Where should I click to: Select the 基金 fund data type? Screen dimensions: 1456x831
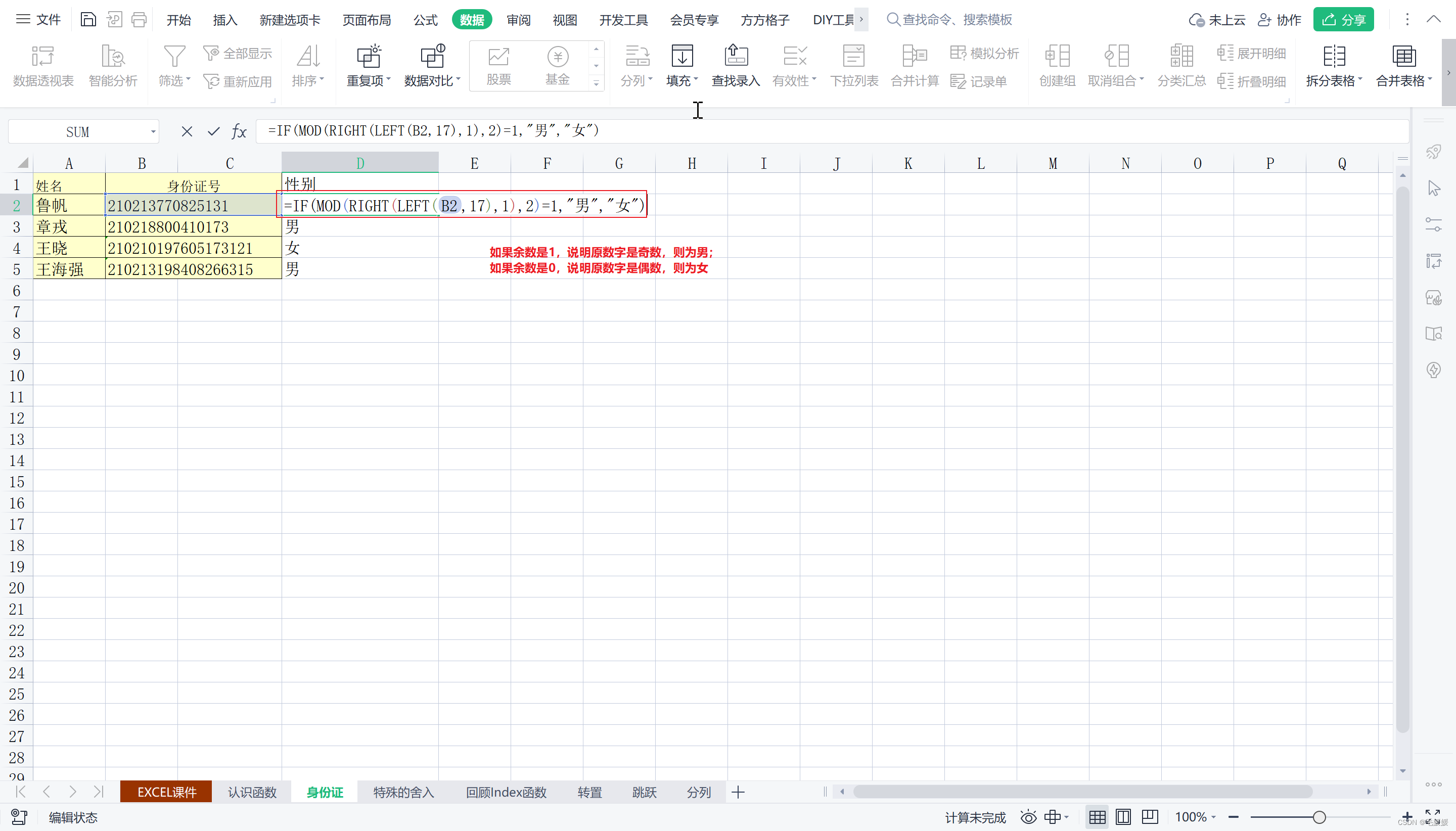click(558, 66)
